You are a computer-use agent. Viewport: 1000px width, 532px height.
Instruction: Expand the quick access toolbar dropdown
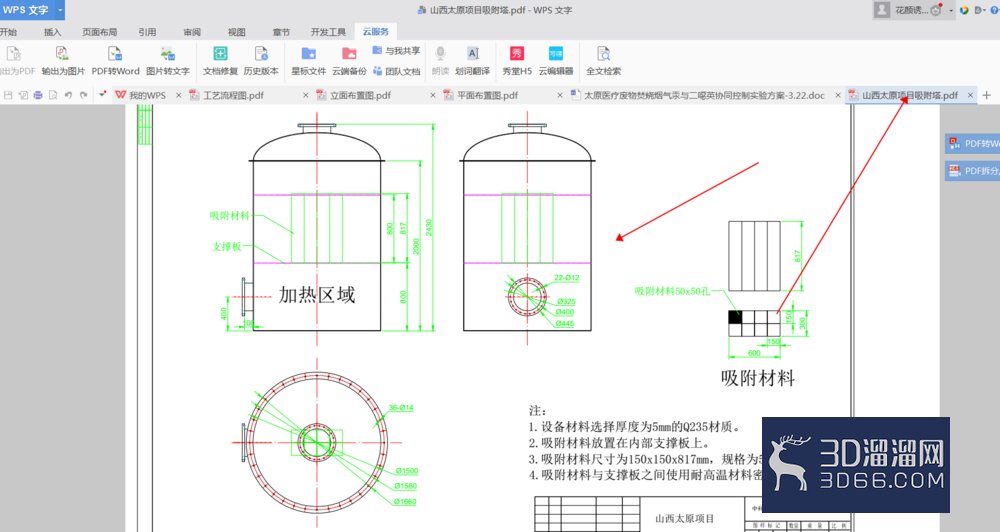[102, 94]
